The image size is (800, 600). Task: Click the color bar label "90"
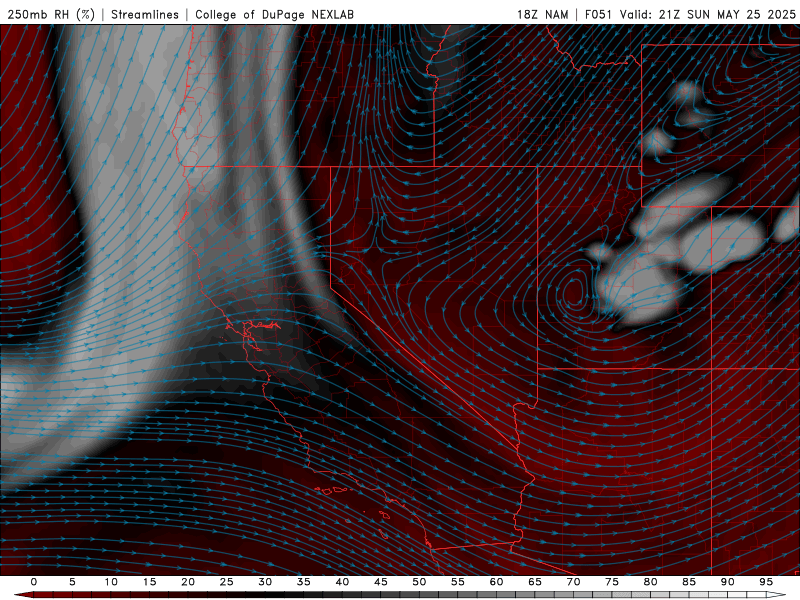click(x=727, y=582)
